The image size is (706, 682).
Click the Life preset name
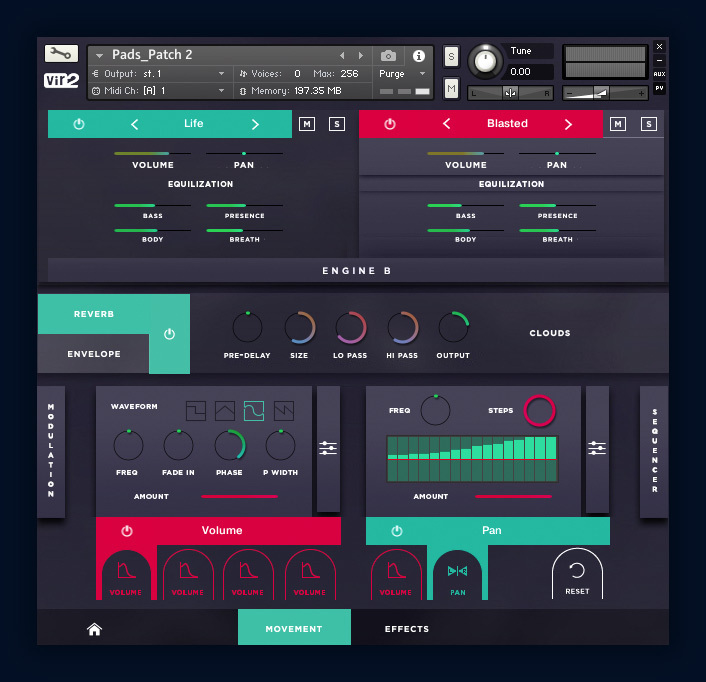click(194, 123)
